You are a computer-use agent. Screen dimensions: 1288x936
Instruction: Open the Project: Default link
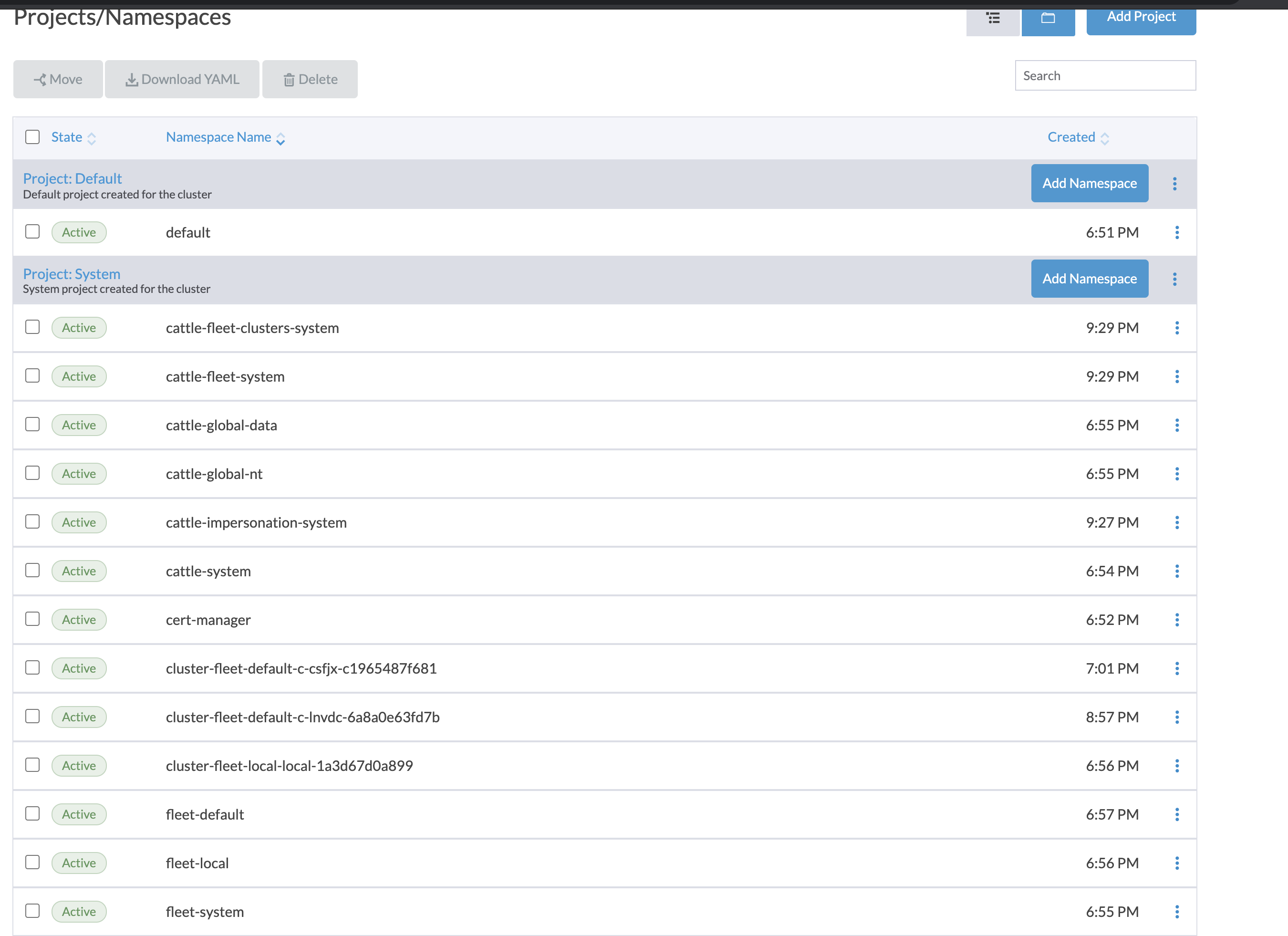point(72,178)
